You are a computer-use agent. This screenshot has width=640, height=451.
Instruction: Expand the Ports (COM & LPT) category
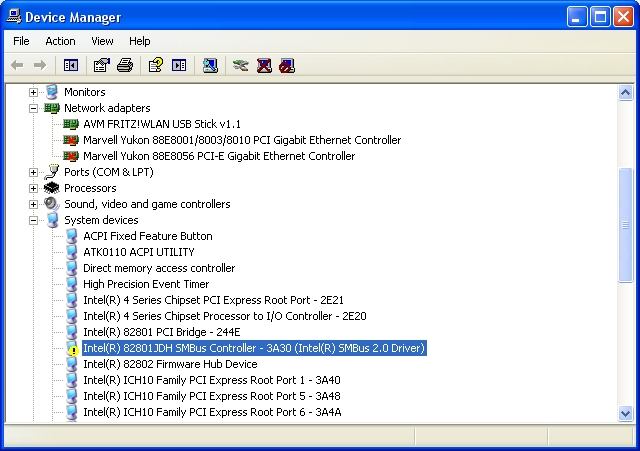click(x=33, y=172)
